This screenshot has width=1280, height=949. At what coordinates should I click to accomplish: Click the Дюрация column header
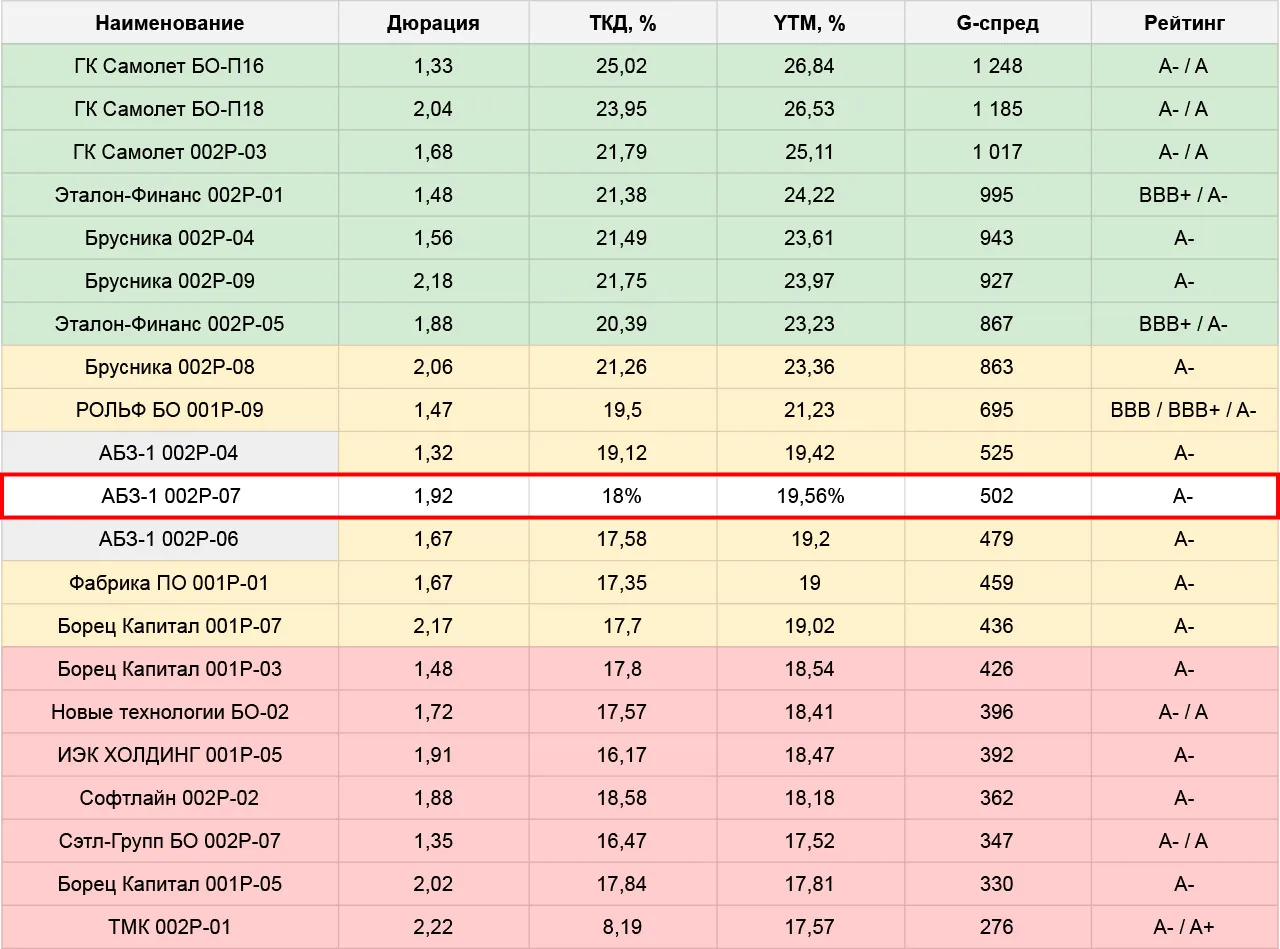pos(433,23)
